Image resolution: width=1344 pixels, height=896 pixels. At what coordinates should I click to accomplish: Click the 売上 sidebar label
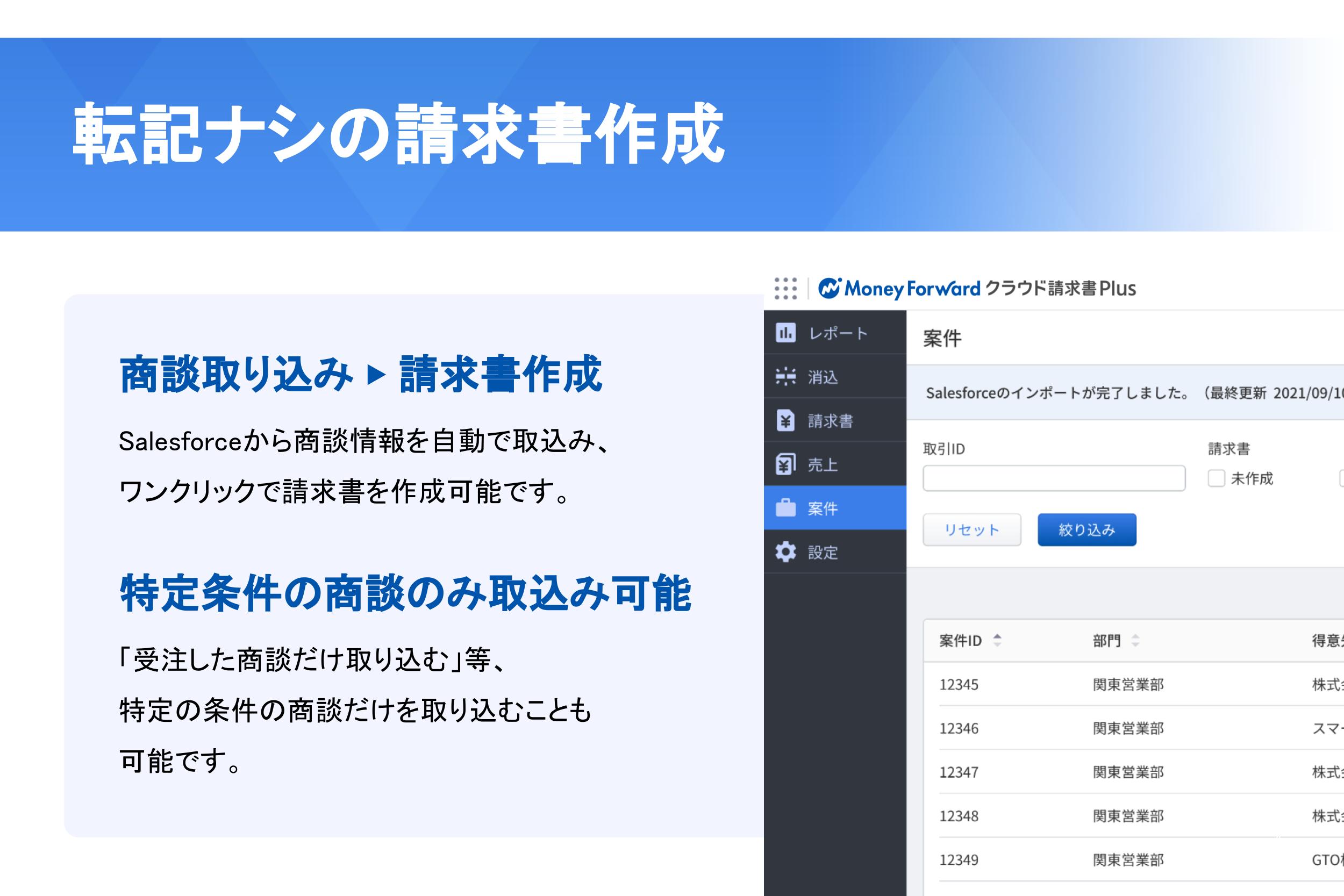[x=823, y=465]
